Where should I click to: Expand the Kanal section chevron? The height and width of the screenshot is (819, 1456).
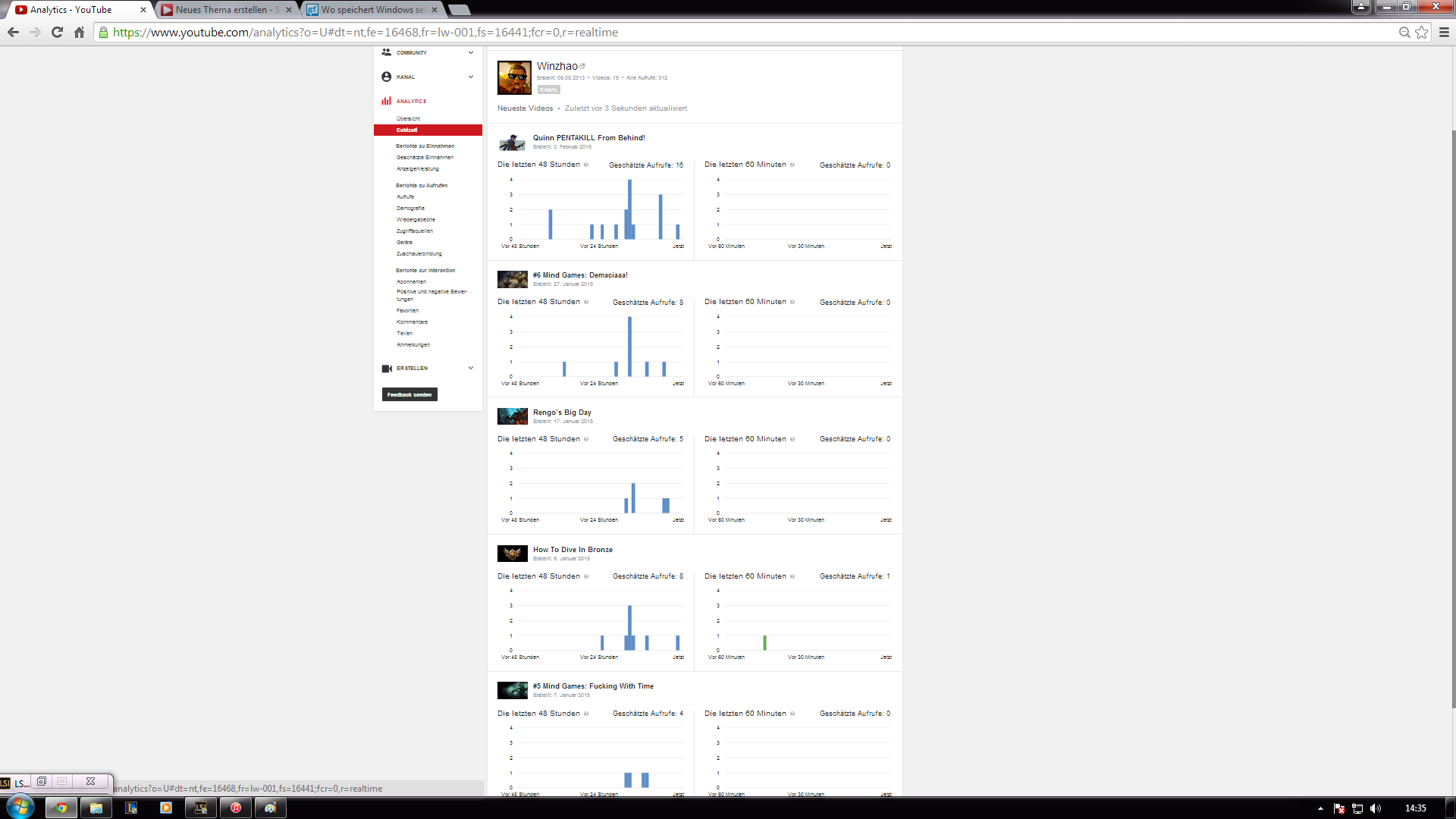coord(471,77)
